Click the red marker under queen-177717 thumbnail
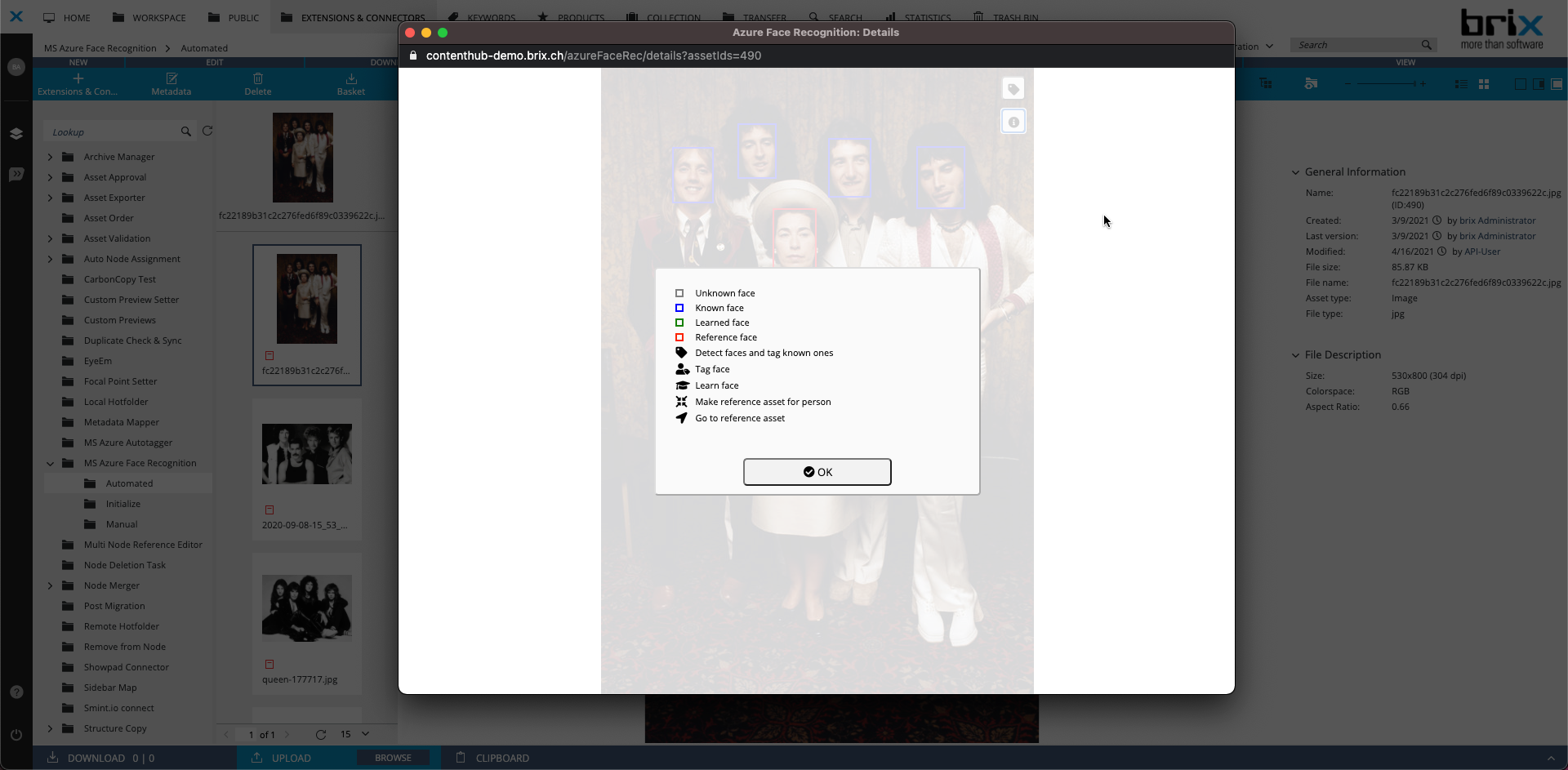 269,664
